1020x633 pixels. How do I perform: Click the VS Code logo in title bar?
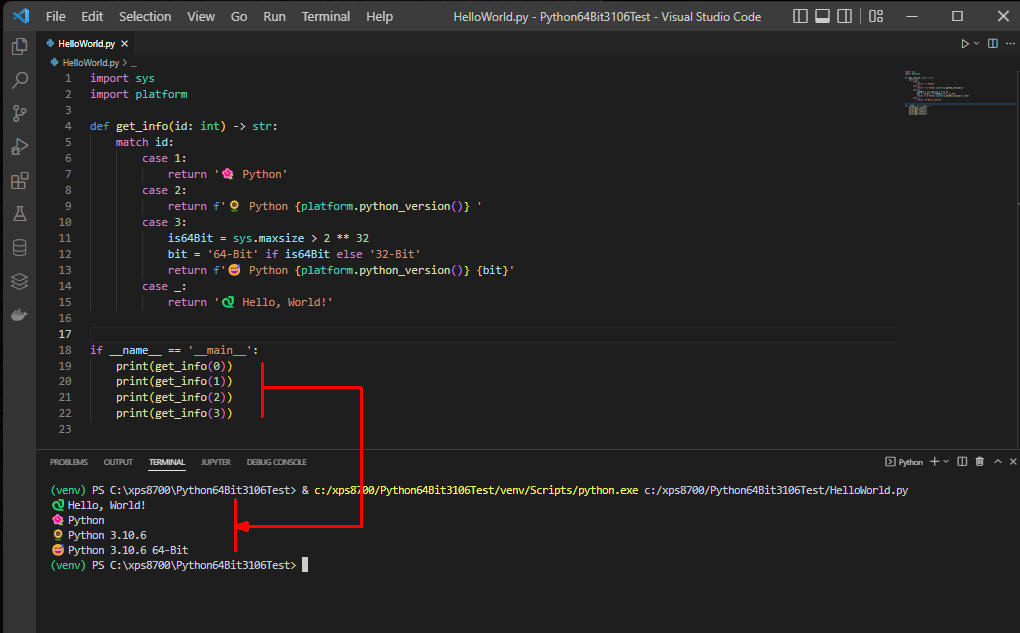pyautogui.click(x=21, y=16)
